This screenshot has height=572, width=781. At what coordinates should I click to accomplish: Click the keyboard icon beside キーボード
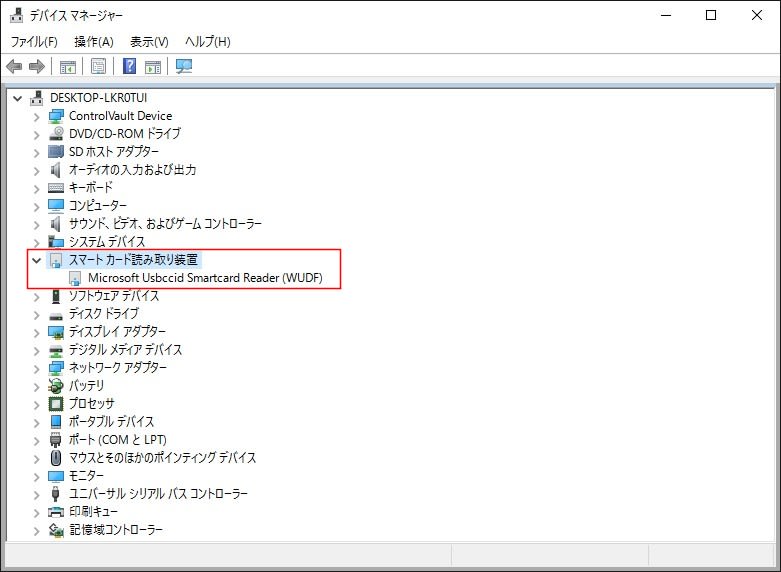[x=56, y=188]
